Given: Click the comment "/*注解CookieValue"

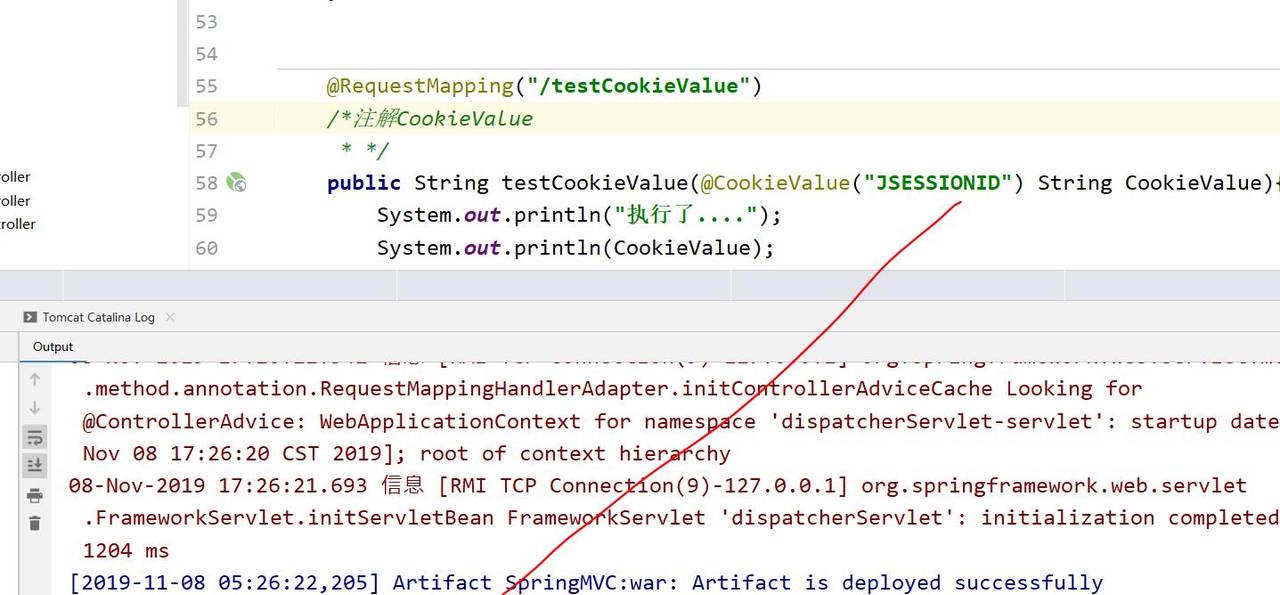Looking at the screenshot, I should click(x=430, y=119).
